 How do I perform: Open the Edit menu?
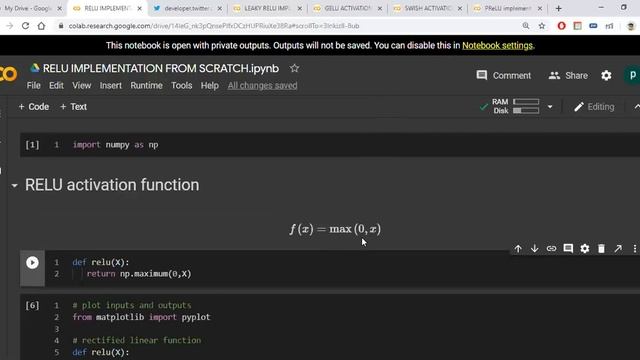point(56,85)
